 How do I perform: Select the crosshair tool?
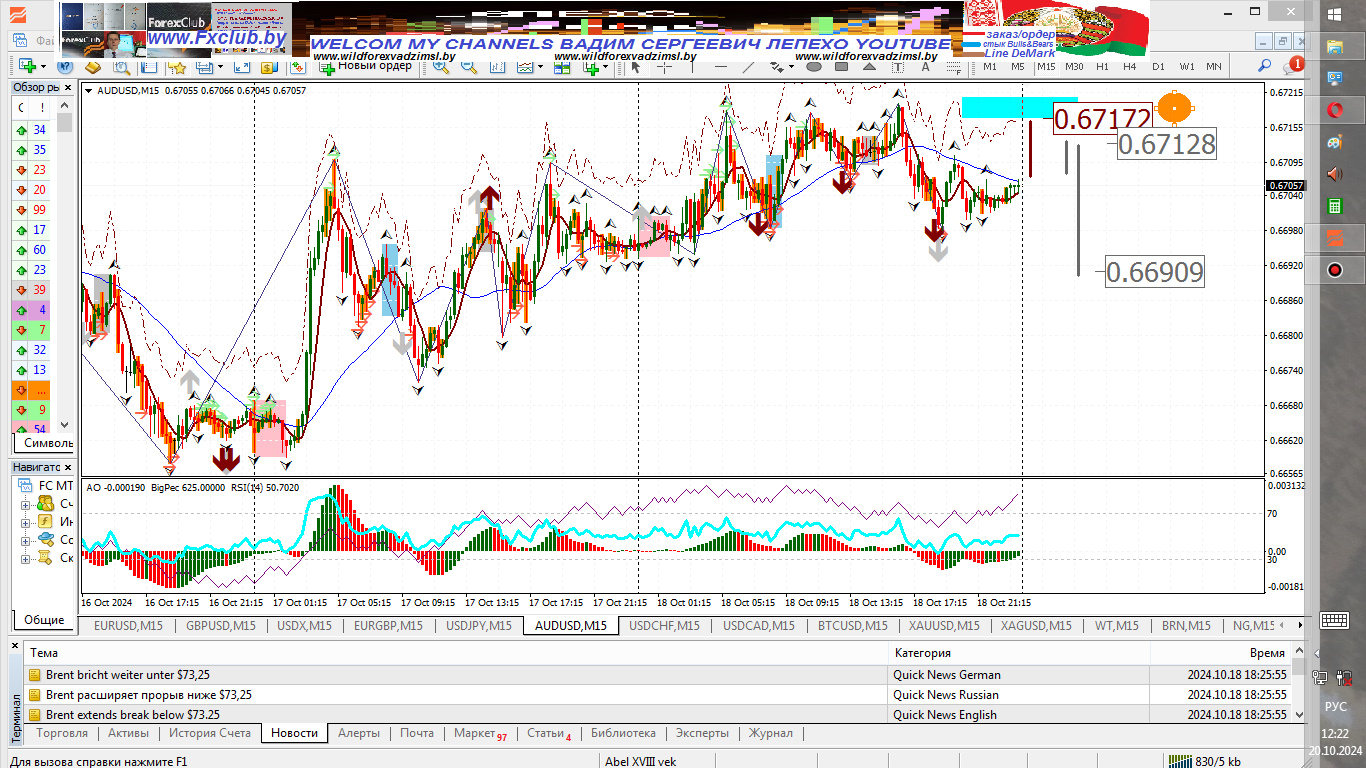pyautogui.click(x=663, y=67)
